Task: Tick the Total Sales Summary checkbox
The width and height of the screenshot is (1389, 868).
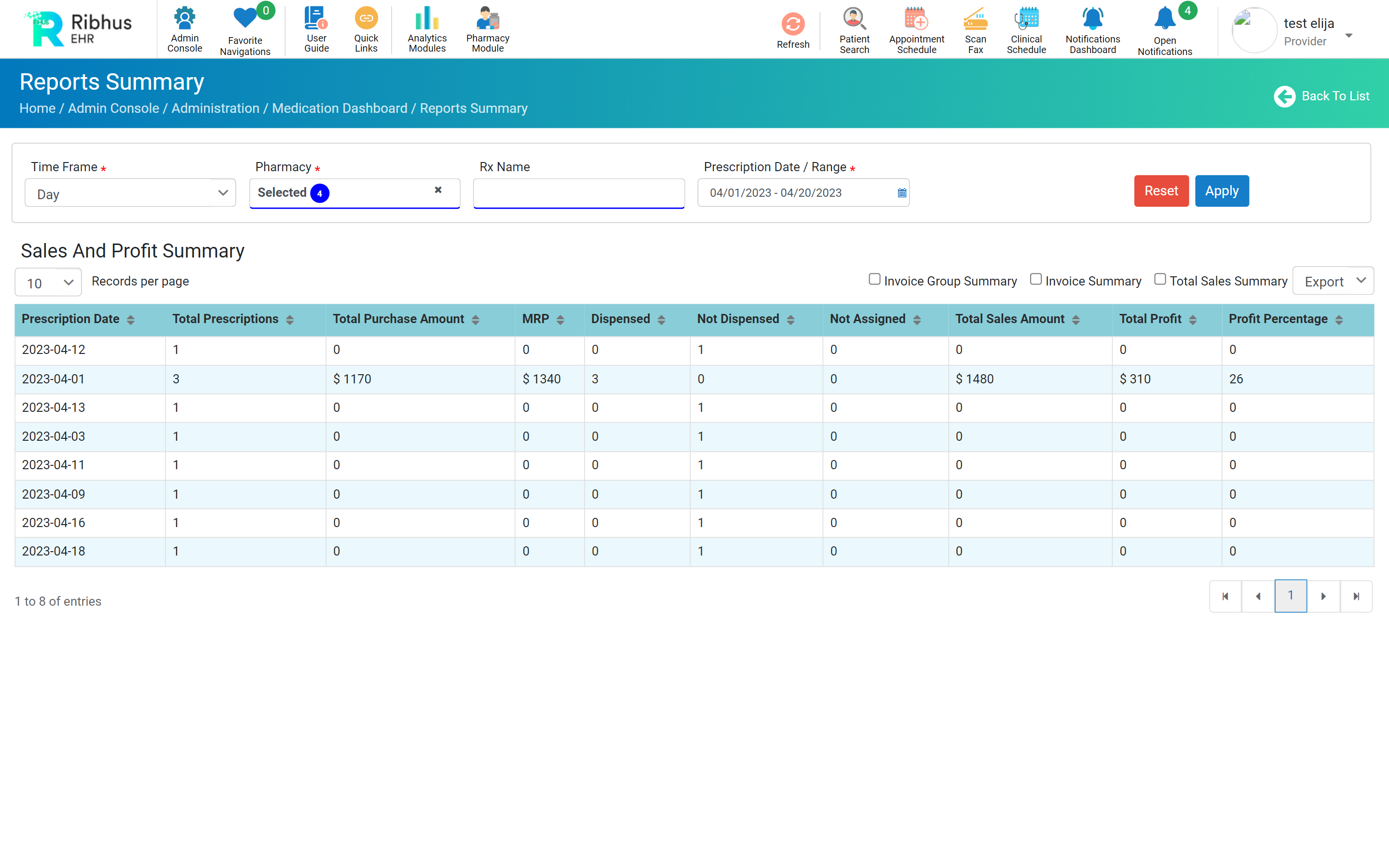Action: coord(1159,280)
